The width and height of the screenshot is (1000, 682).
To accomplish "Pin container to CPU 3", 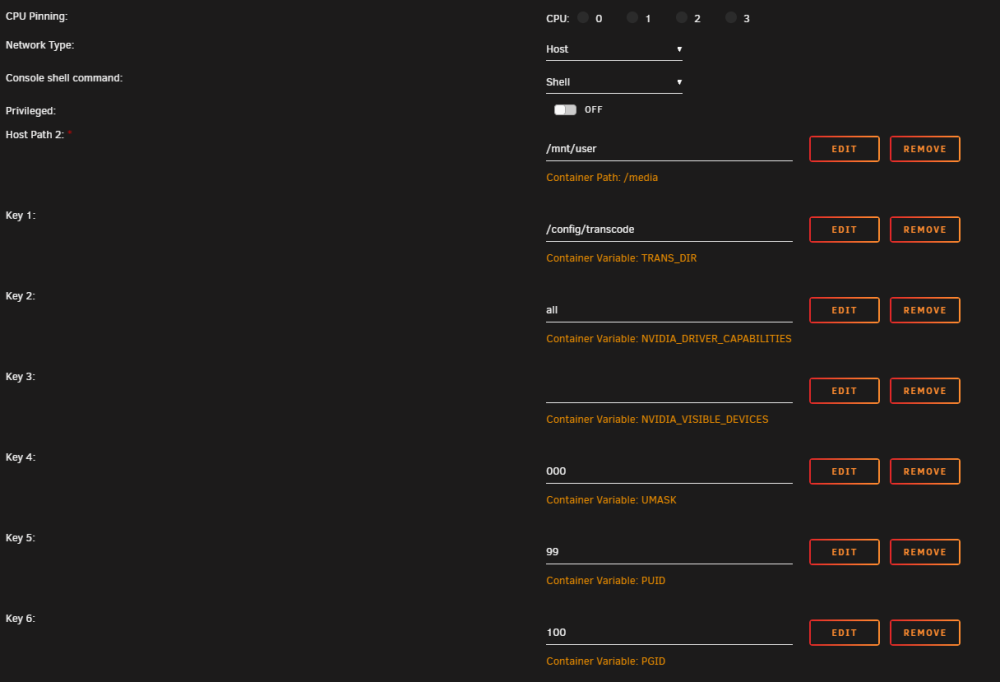I will (731, 17).
